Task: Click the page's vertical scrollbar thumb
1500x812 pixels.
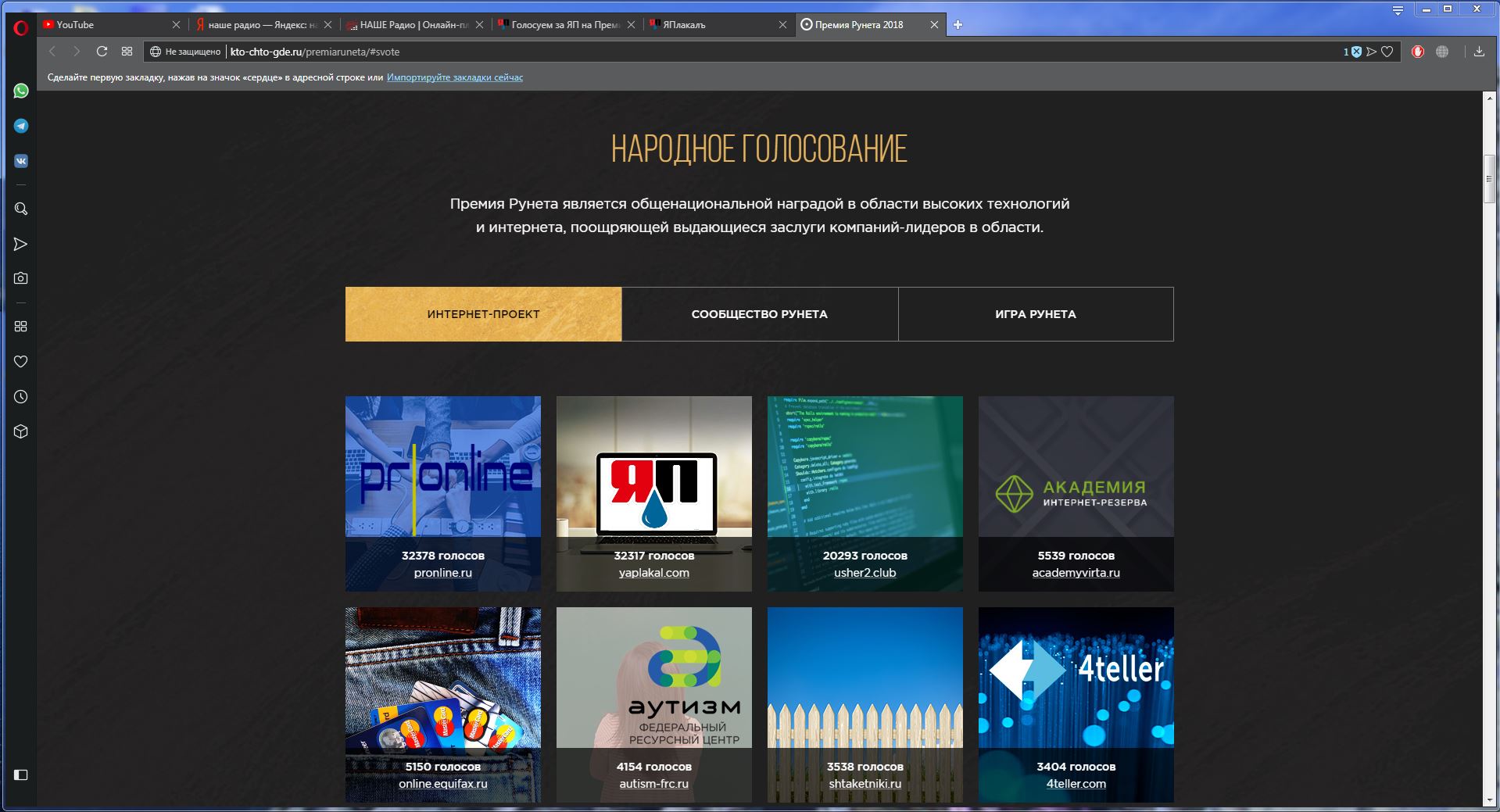Action: pyautogui.click(x=1490, y=180)
